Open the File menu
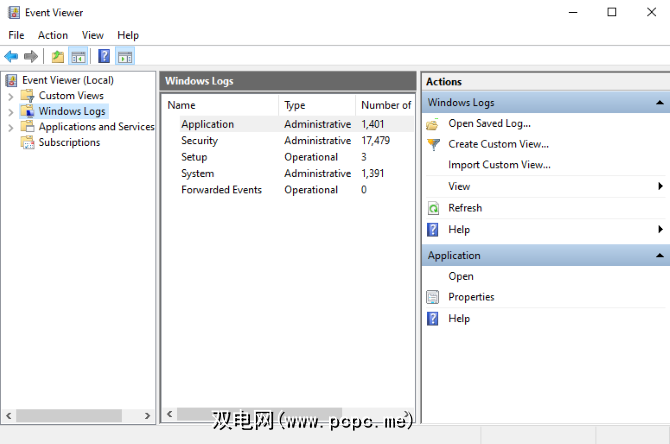Image resolution: width=670 pixels, height=444 pixels. coord(16,35)
